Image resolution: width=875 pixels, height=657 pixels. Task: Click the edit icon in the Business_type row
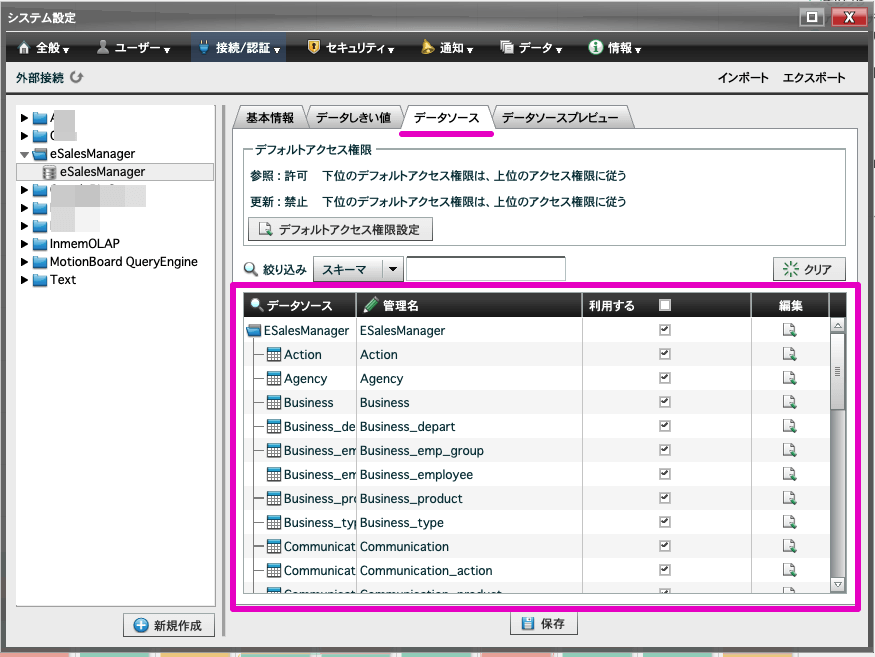(x=789, y=522)
